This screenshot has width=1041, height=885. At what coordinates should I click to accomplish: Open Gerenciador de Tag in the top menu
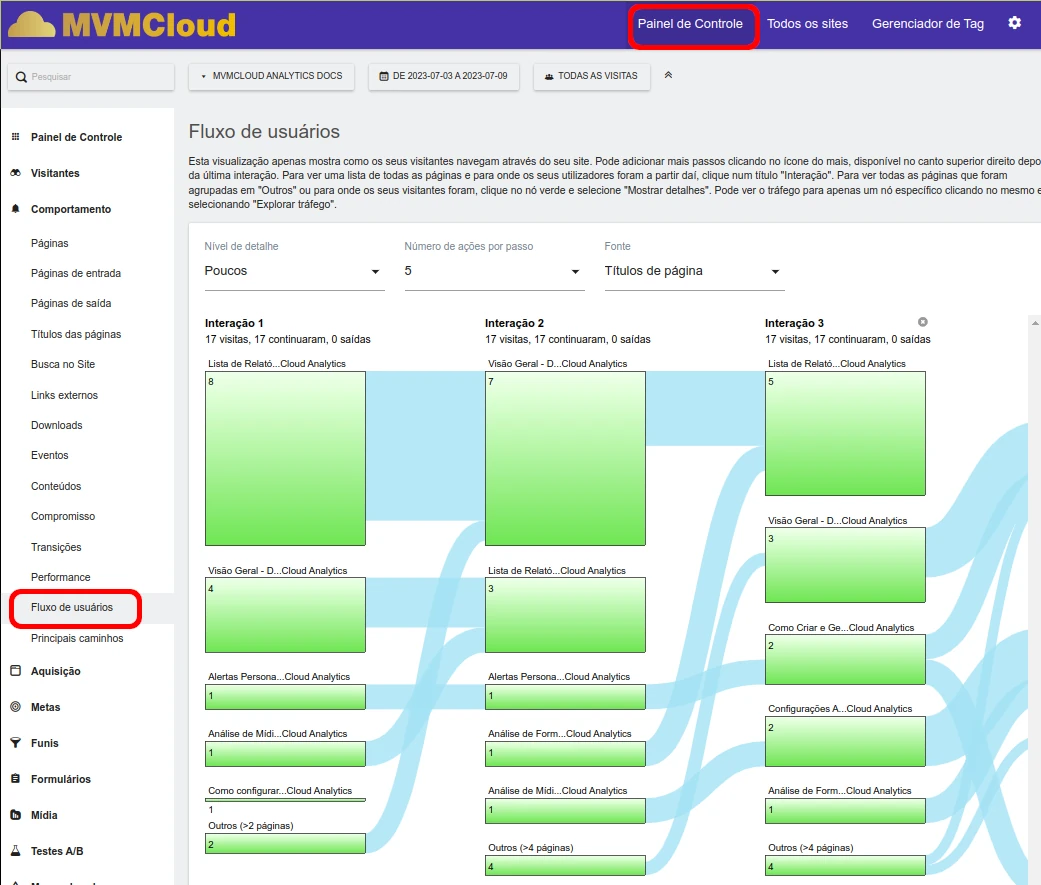tap(927, 24)
